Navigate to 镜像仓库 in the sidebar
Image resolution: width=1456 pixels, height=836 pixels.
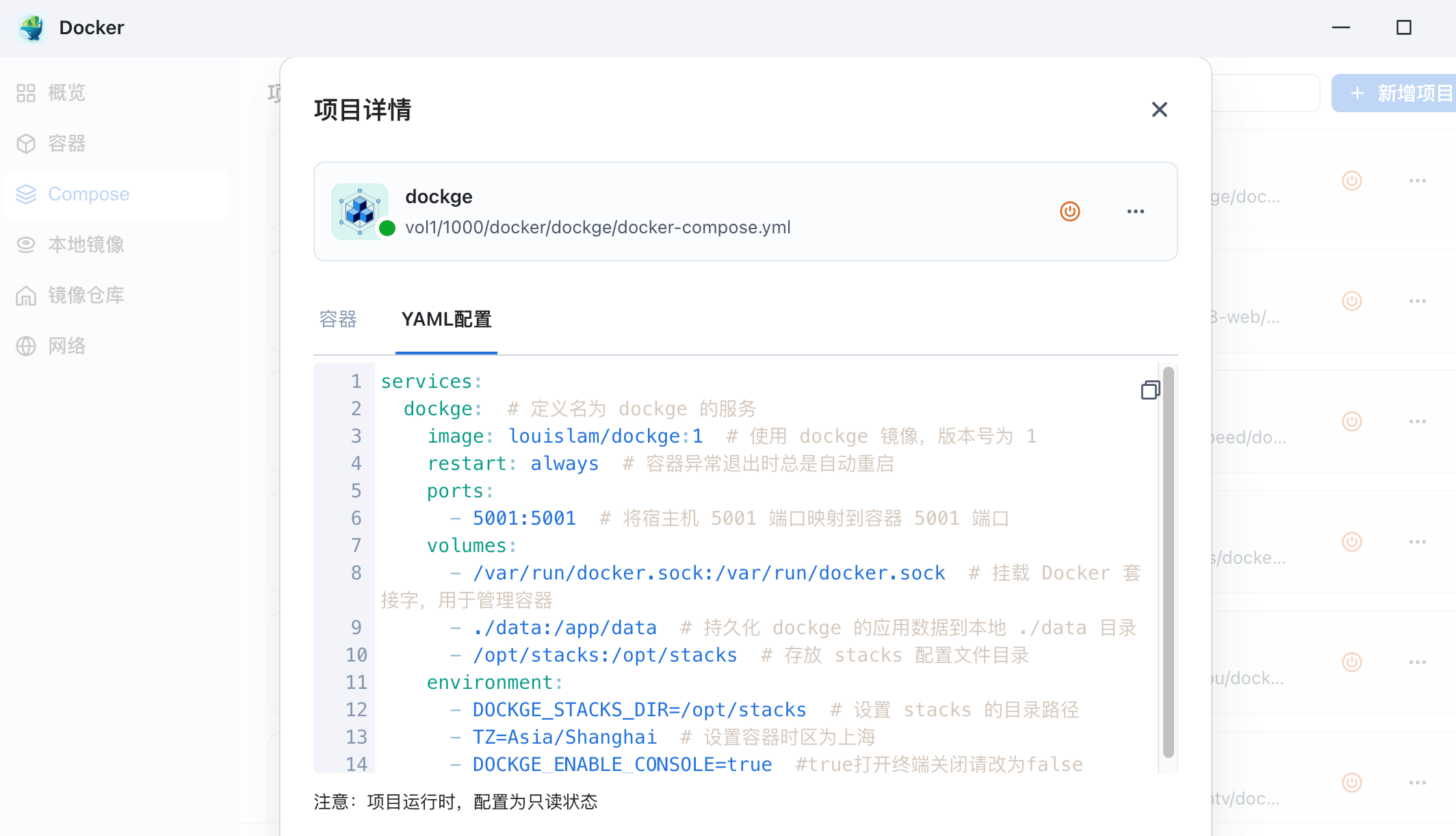pos(86,296)
